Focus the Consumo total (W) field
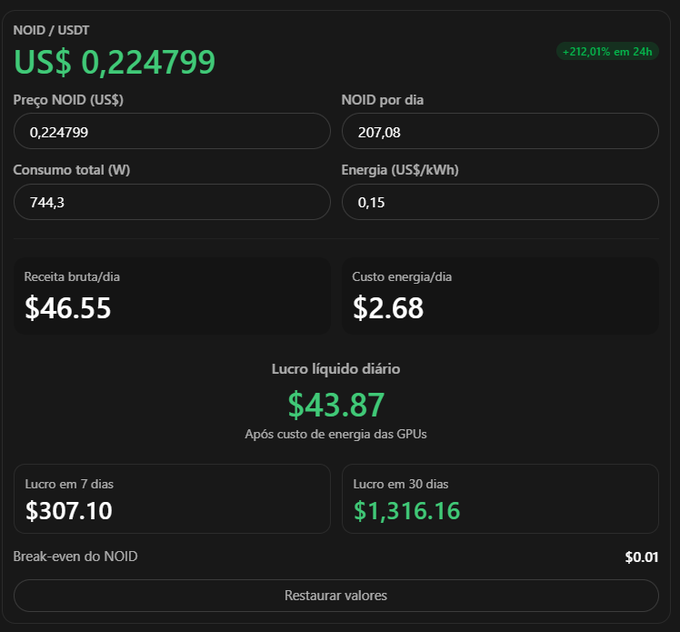This screenshot has width=680, height=632. [172, 202]
